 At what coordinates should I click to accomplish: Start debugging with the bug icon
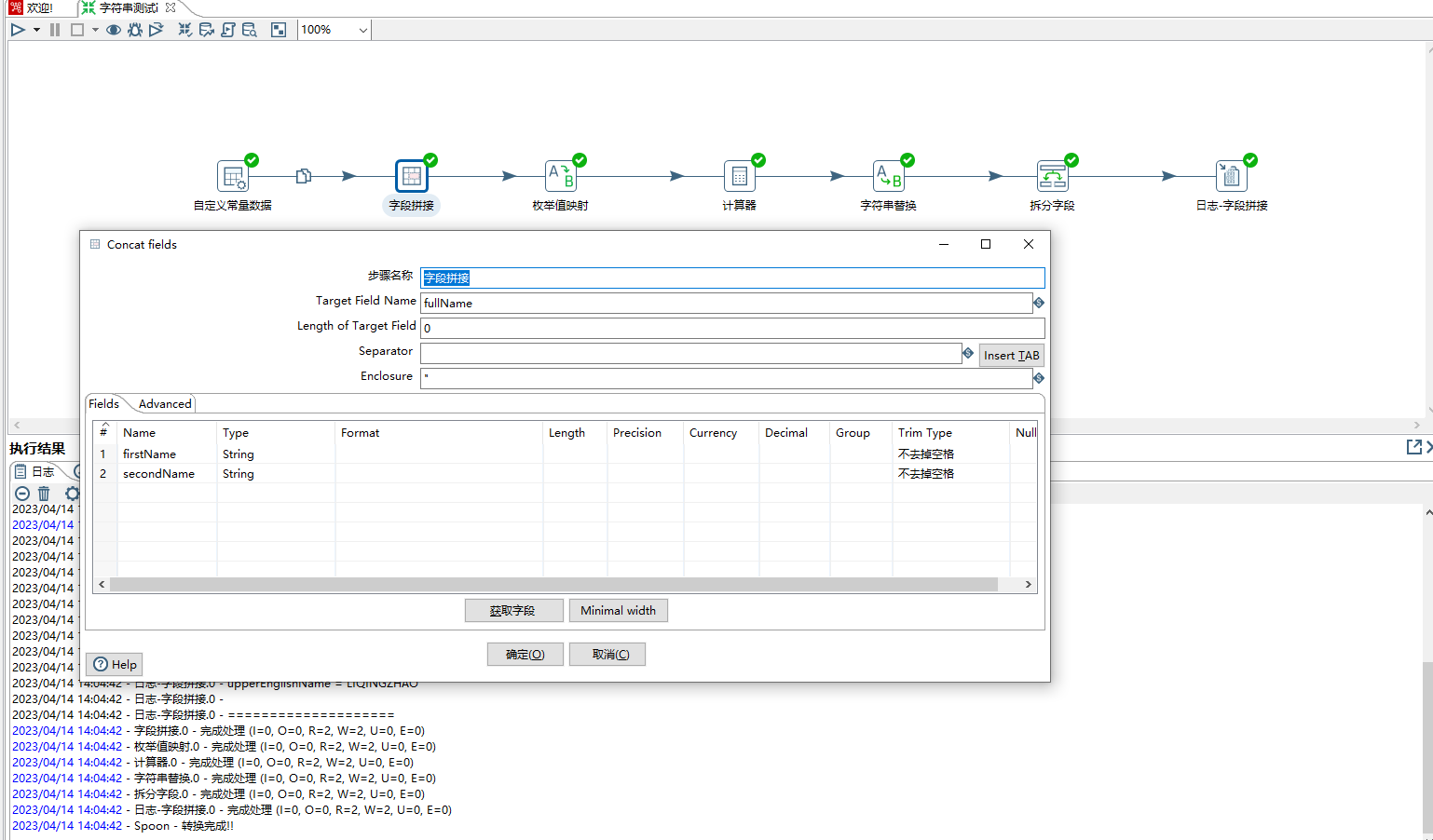click(135, 30)
